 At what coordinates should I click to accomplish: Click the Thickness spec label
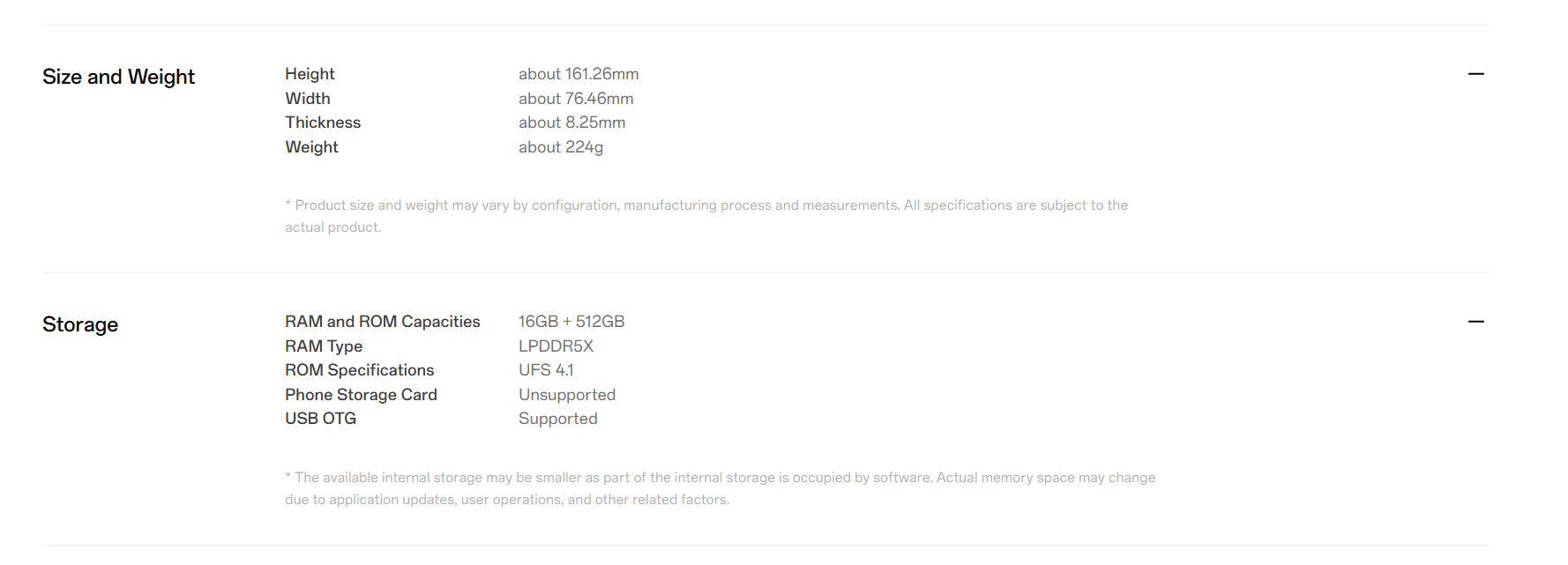point(323,123)
